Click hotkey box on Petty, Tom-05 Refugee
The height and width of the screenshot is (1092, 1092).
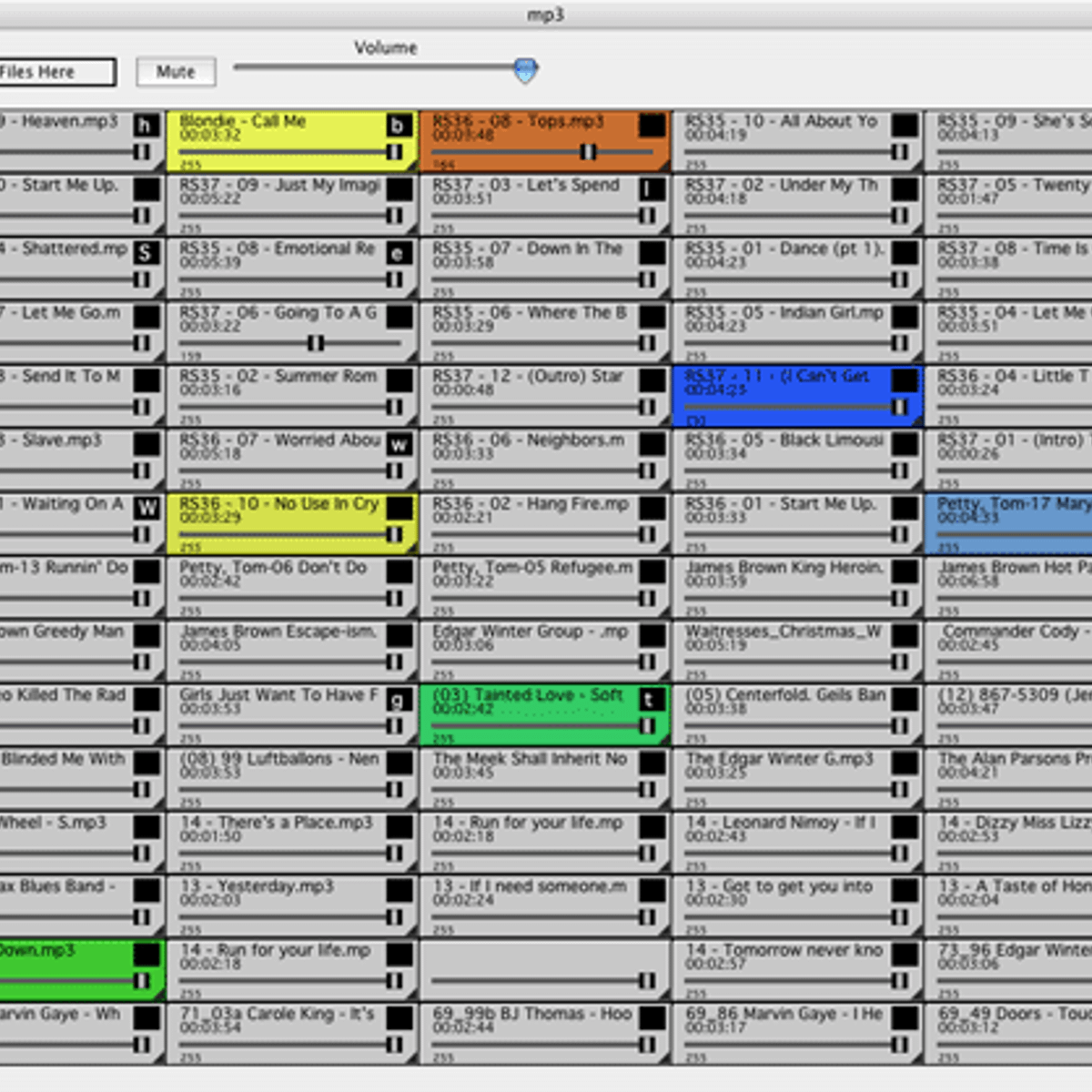pyautogui.click(x=652, y=571)
